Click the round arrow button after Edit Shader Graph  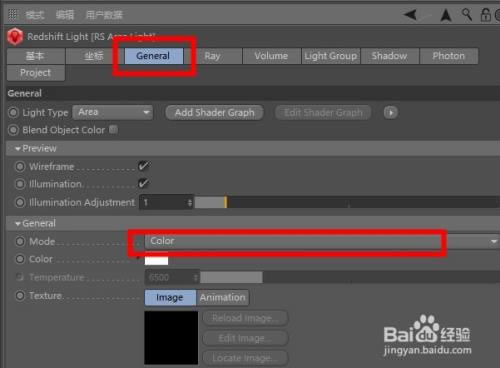tap(391, 113)
